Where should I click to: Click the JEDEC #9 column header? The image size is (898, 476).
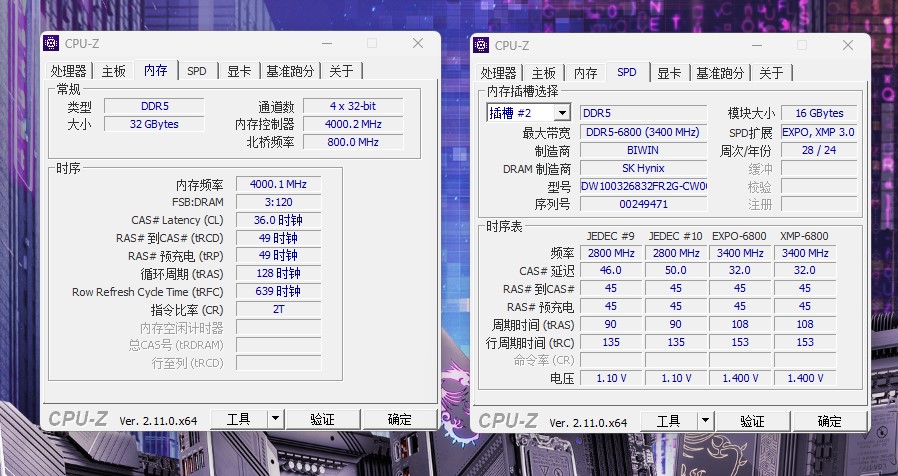pos(611,236)
